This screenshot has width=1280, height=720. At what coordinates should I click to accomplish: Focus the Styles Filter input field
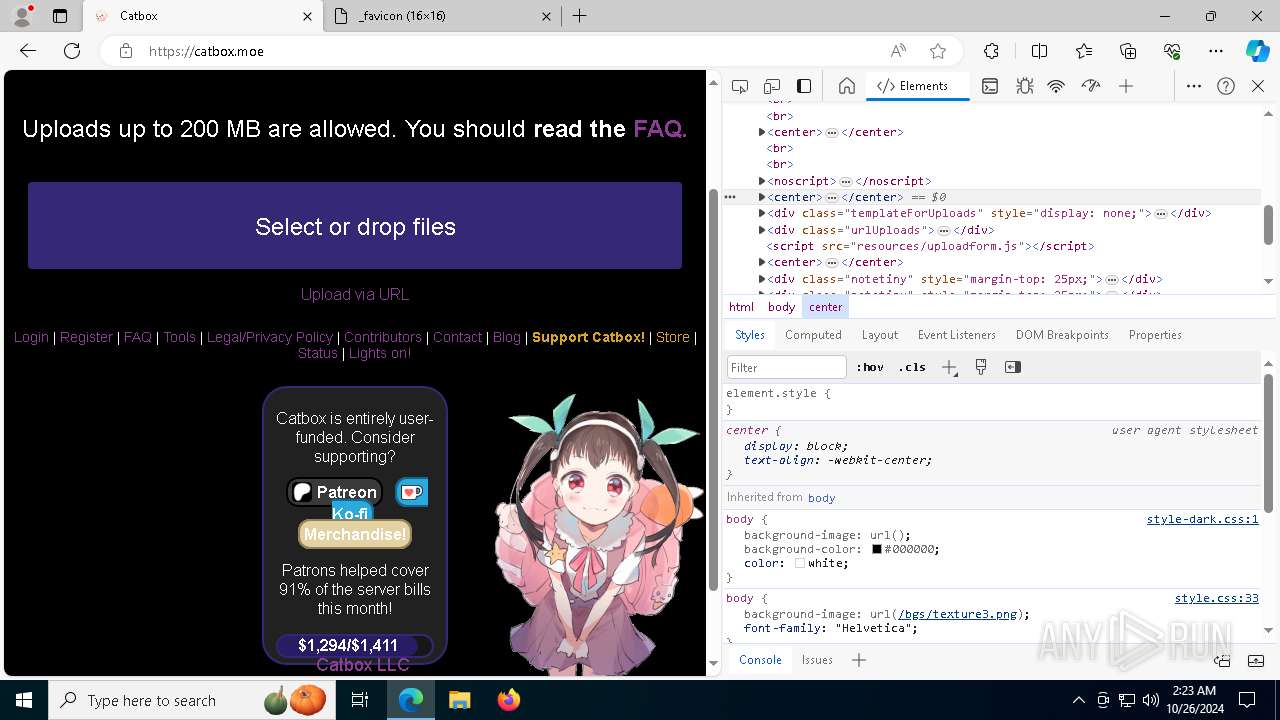click(787, 367)
